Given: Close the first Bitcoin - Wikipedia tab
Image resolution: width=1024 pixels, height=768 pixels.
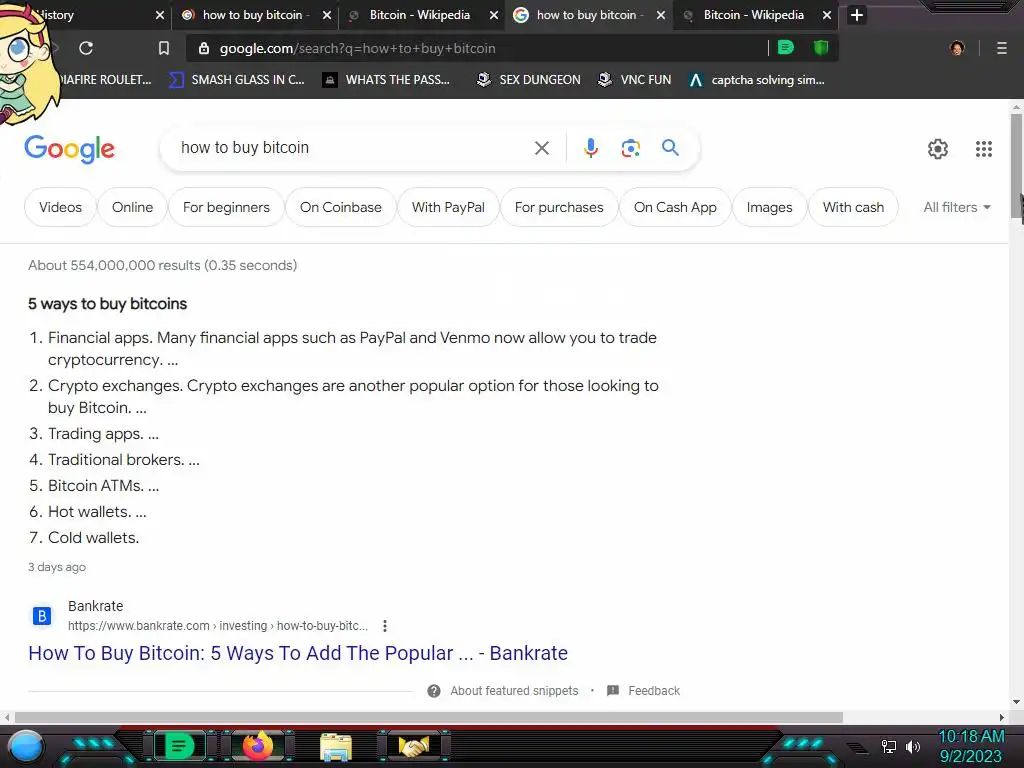Looking at the screenshot, I should [494, 15].
